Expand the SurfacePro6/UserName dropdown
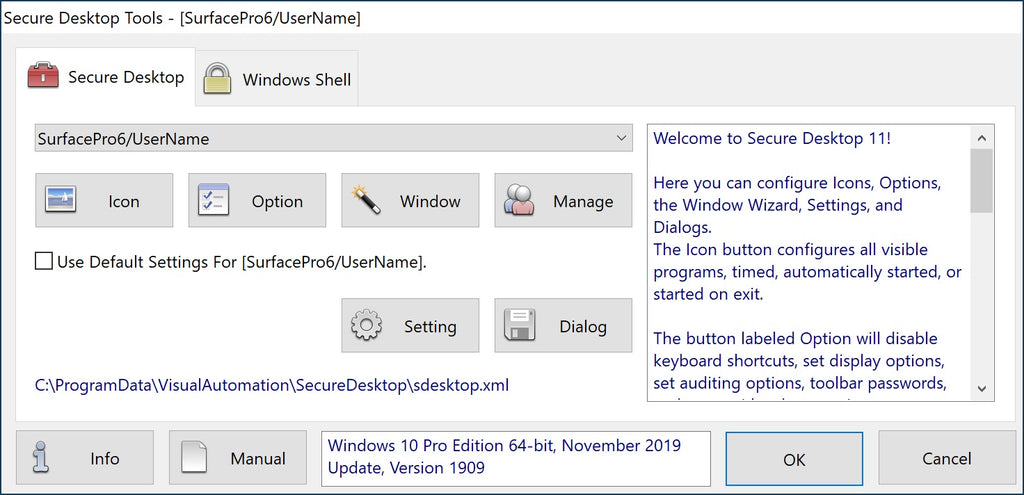Screen dimensions: 1024x495 pyautogui.click(x=621, y=138)
